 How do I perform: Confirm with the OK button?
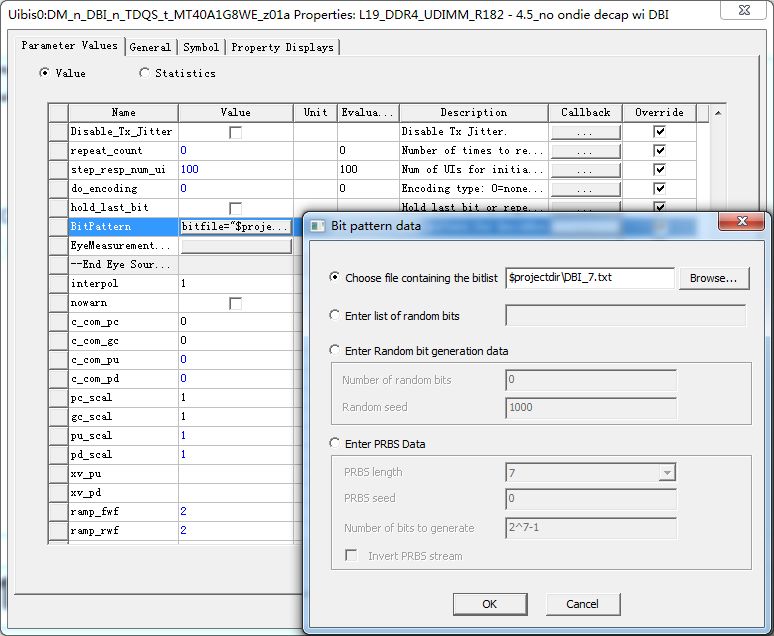pos(490,604)
